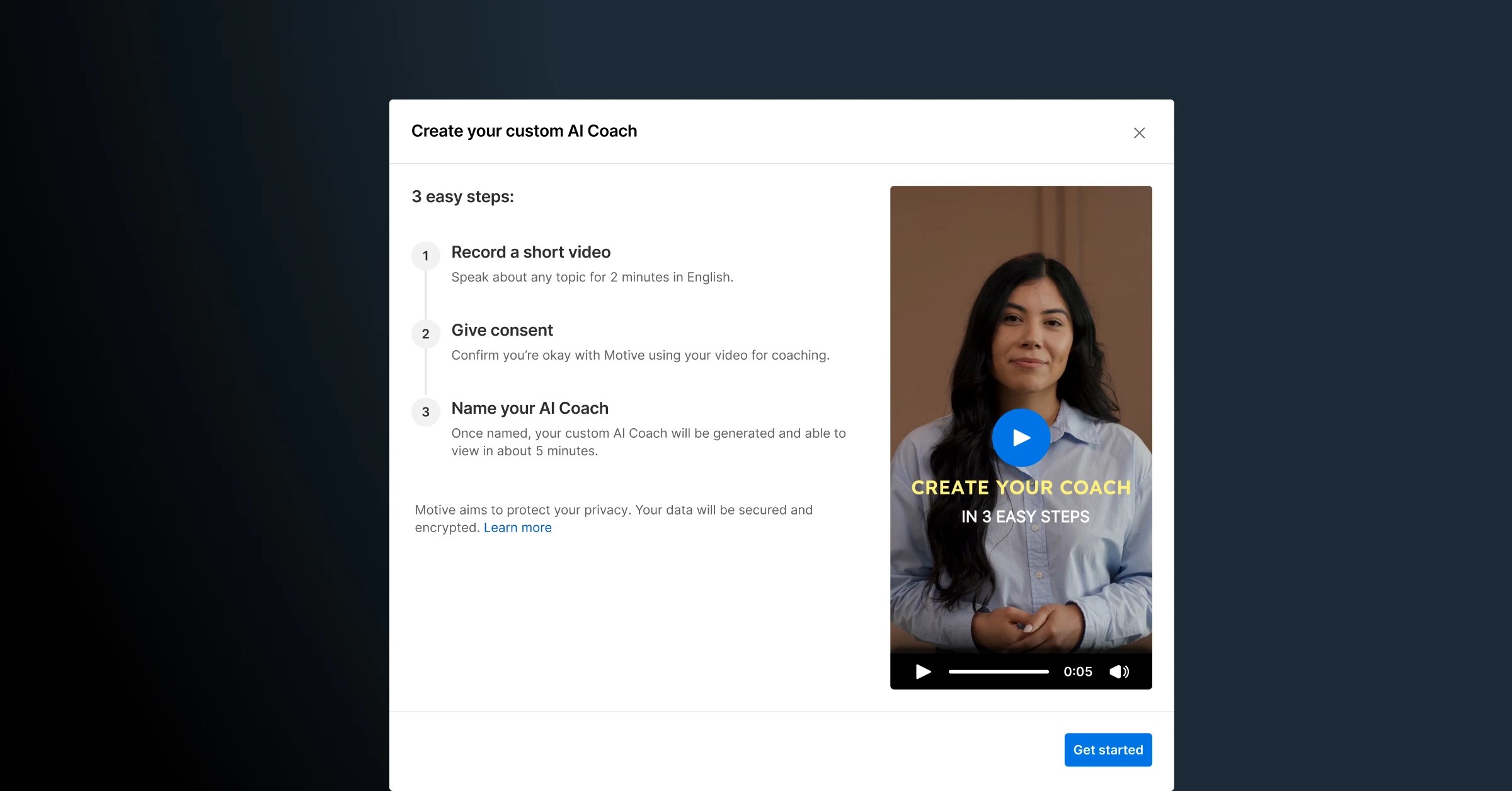1512x791 pixels.
Task: Click the Speak about any topic description text
Action: coord(592,277)
